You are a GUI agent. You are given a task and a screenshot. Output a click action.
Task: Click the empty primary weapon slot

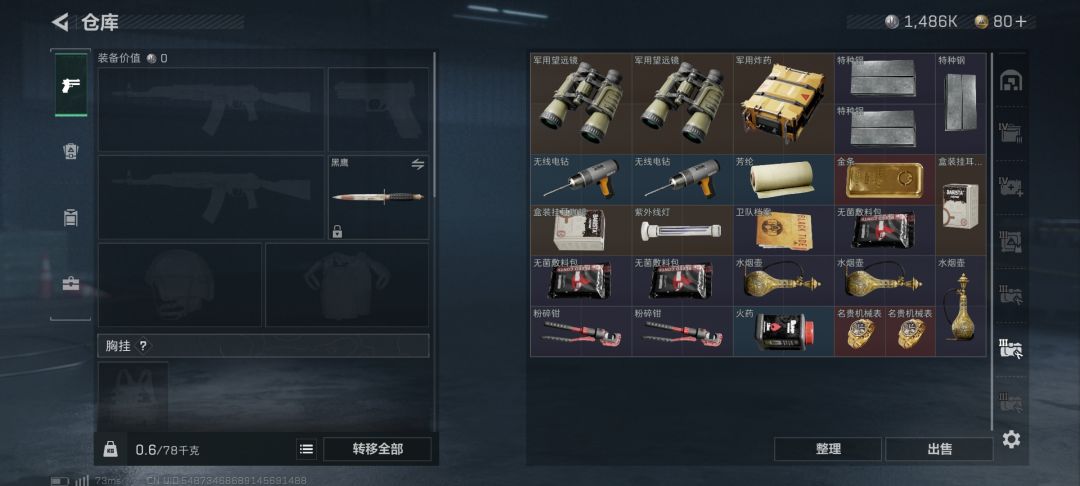[x=211, y=109]
